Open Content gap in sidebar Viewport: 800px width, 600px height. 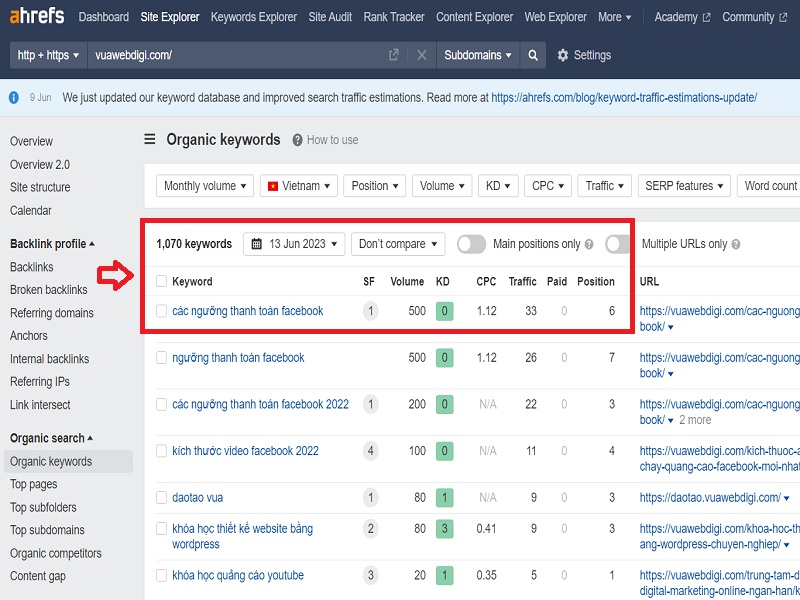click(x=38, y=576)
